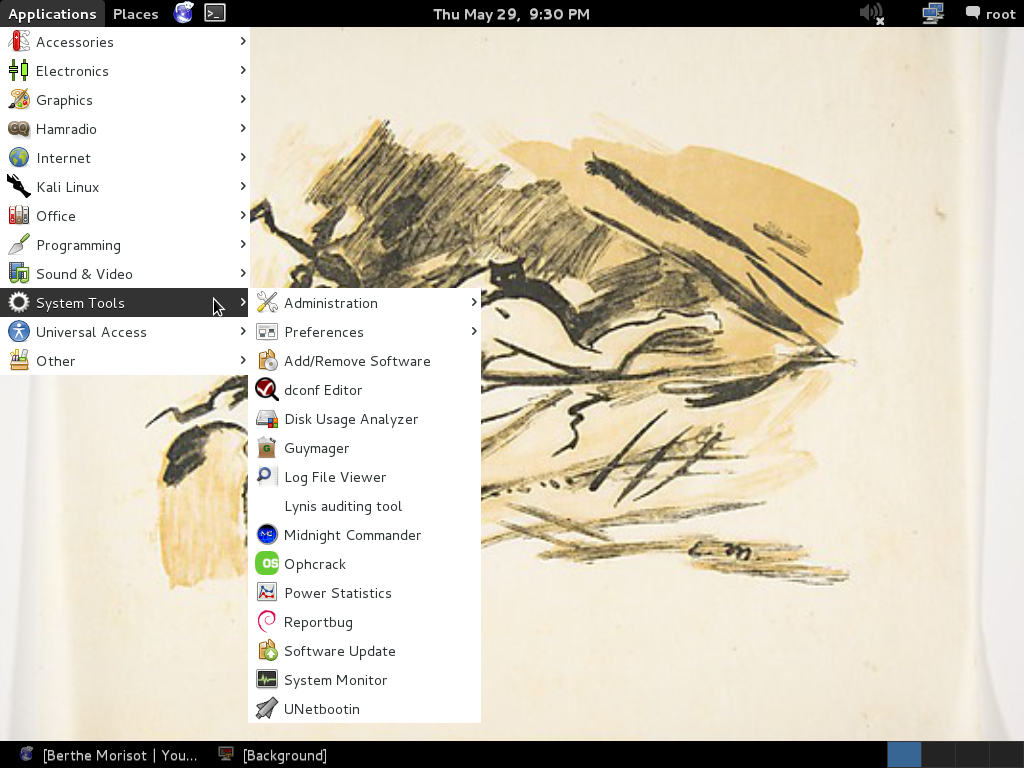This screenshot has height=768, width=1024.
Task: Click the UNetbootin icon
Action: pos(267,709)
